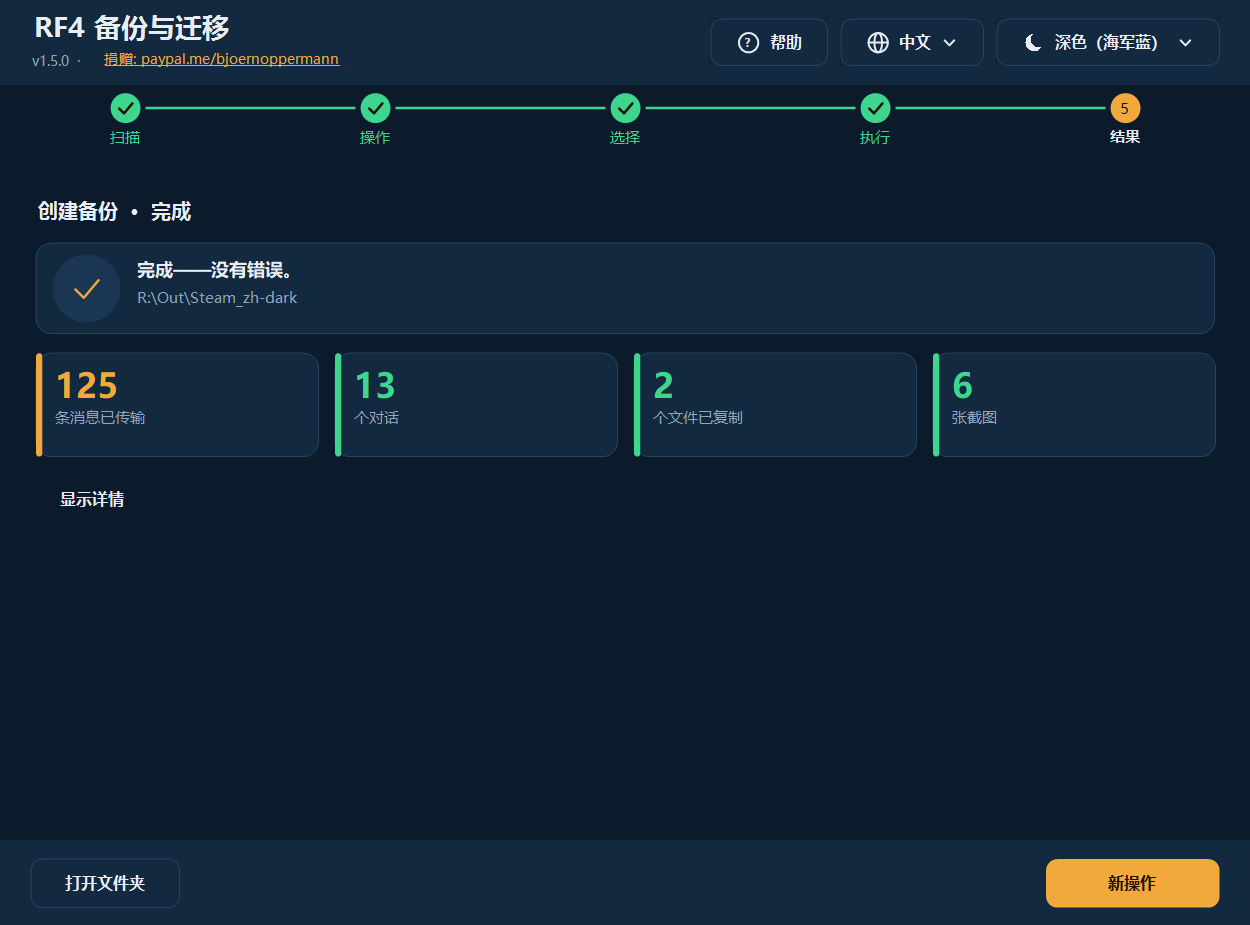Image resolution: width=1250 pixels, height=925 pixels.
Task: Go to the 操作 step label
Action: click(375, 137)
